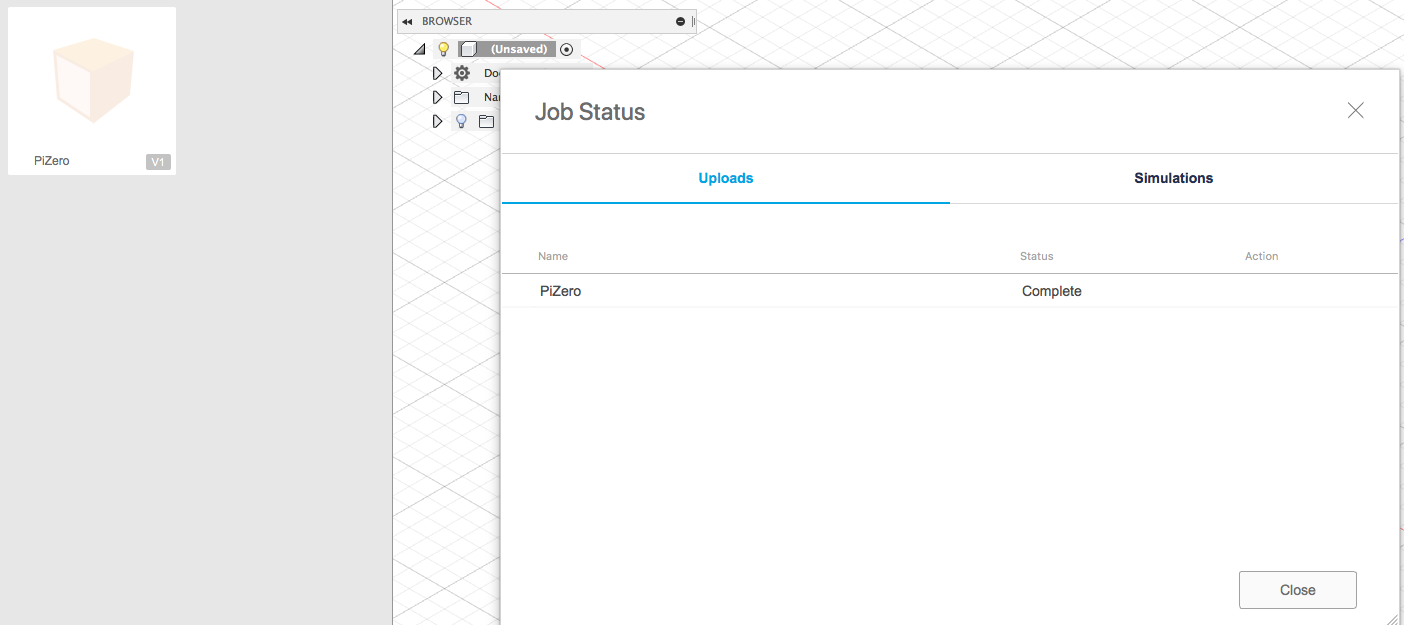
Task: Click the resize grip at the dialog's bottom corner
Action: coord(1392,618)
